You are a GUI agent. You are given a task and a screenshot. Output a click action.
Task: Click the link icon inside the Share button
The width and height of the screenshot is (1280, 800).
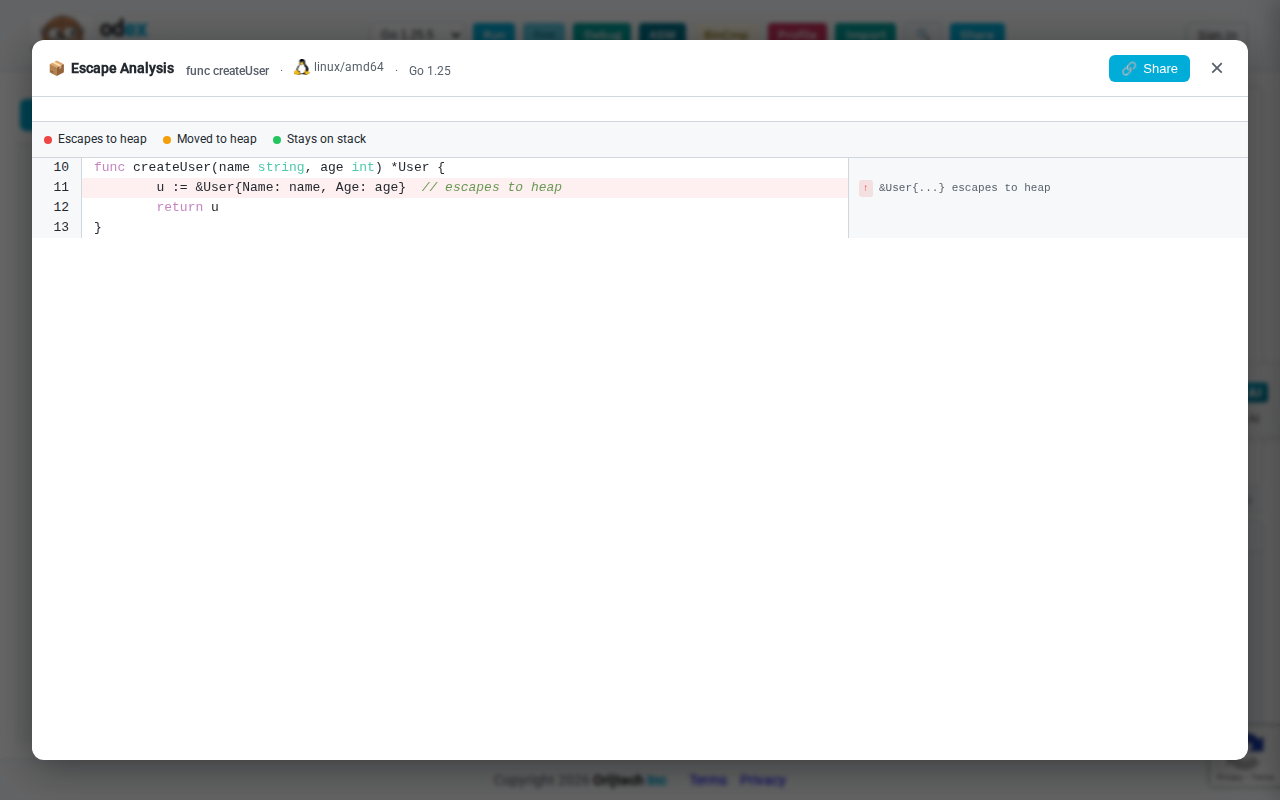click(x=1129, y=68)
